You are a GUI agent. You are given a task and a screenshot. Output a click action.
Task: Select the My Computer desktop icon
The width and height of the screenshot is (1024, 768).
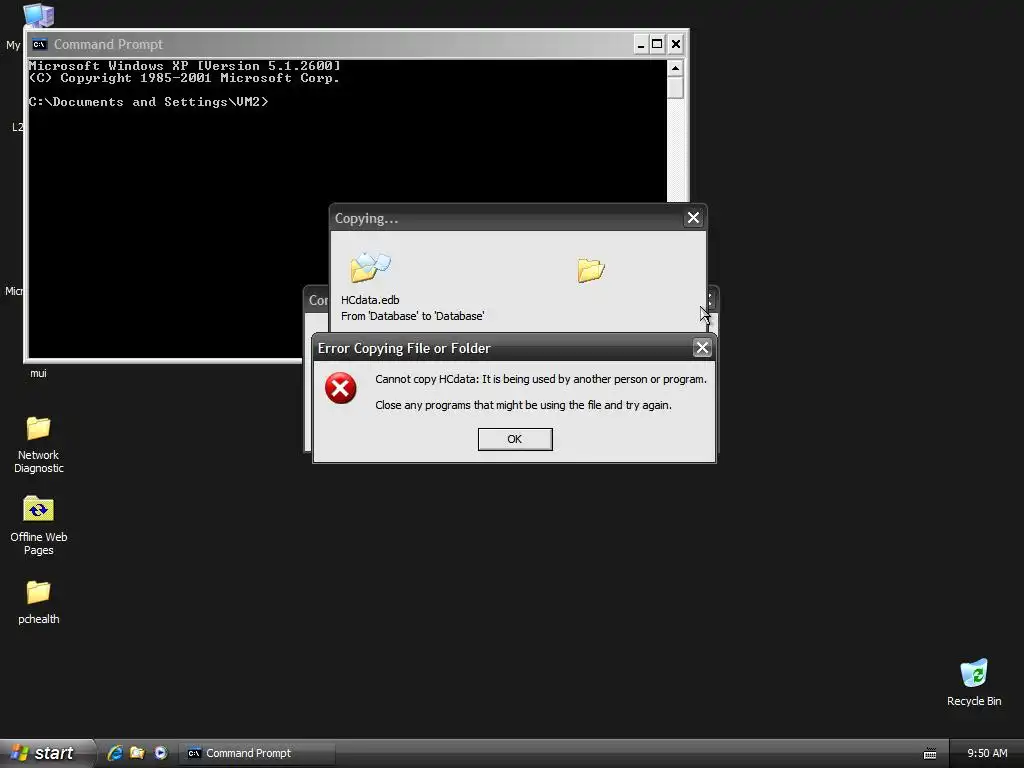[x=38, y=14]
